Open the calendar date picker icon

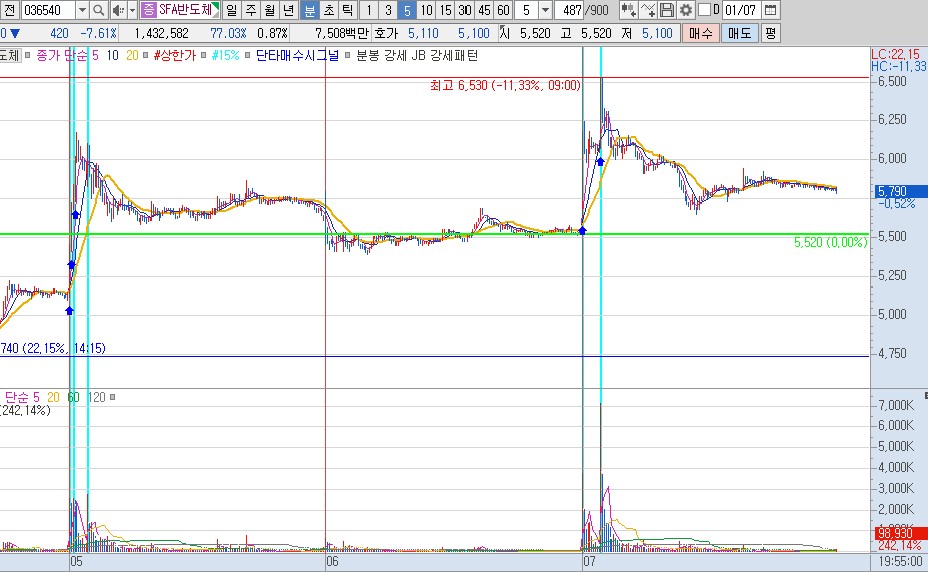click(x=770, y=10)
